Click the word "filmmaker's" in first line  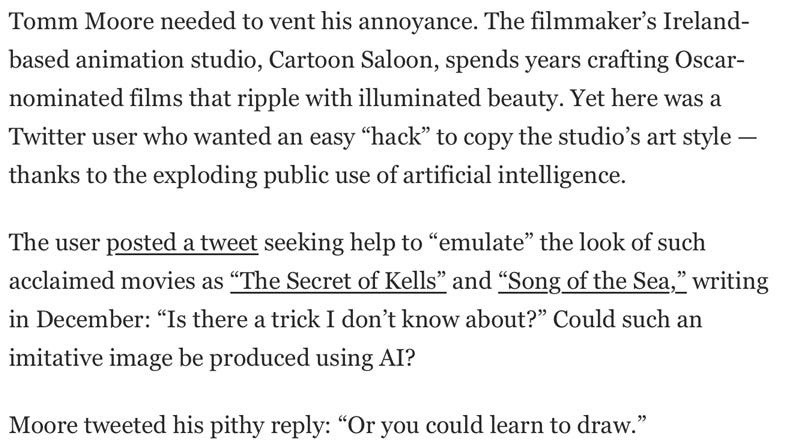pyautogui.click(x=560, y=21)
